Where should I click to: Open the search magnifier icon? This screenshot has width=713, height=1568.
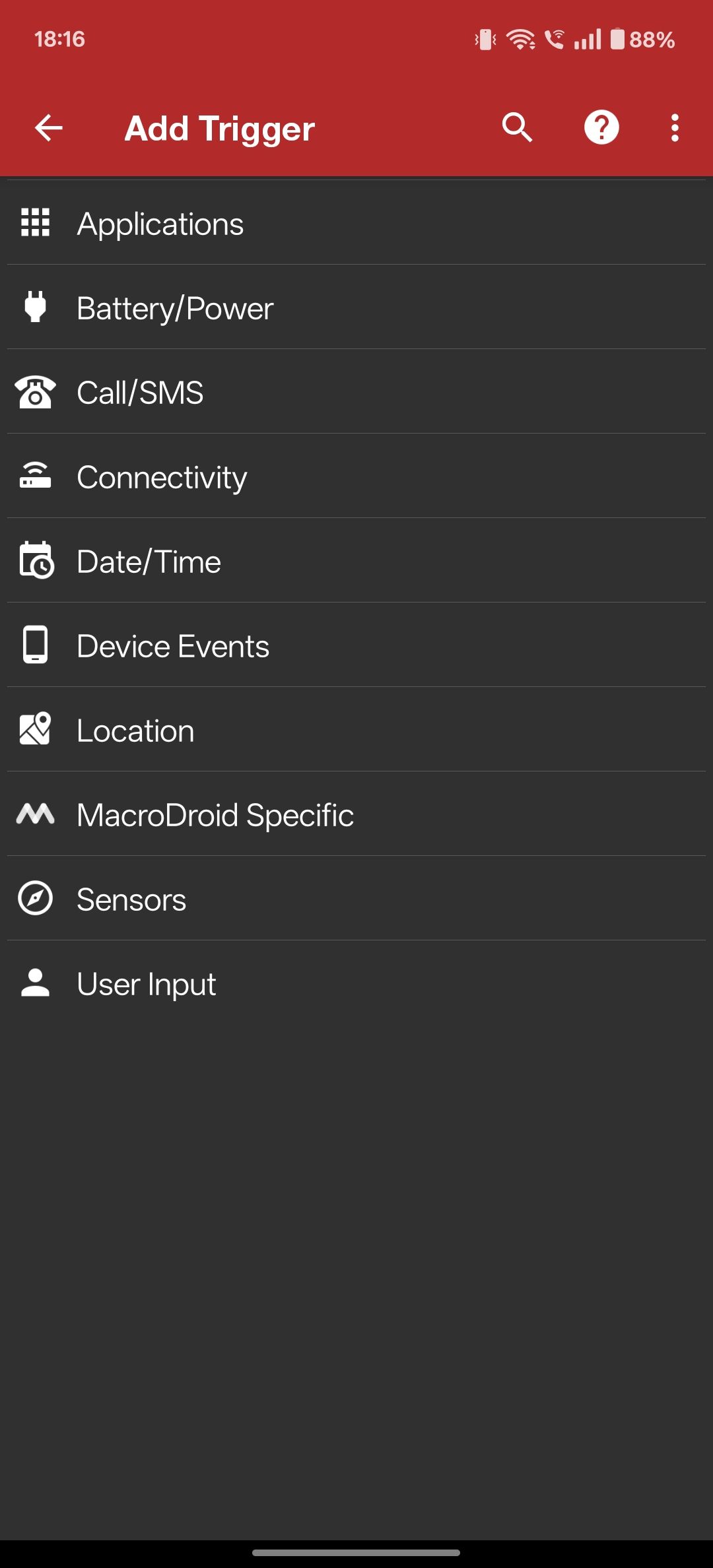click(517, 127)
